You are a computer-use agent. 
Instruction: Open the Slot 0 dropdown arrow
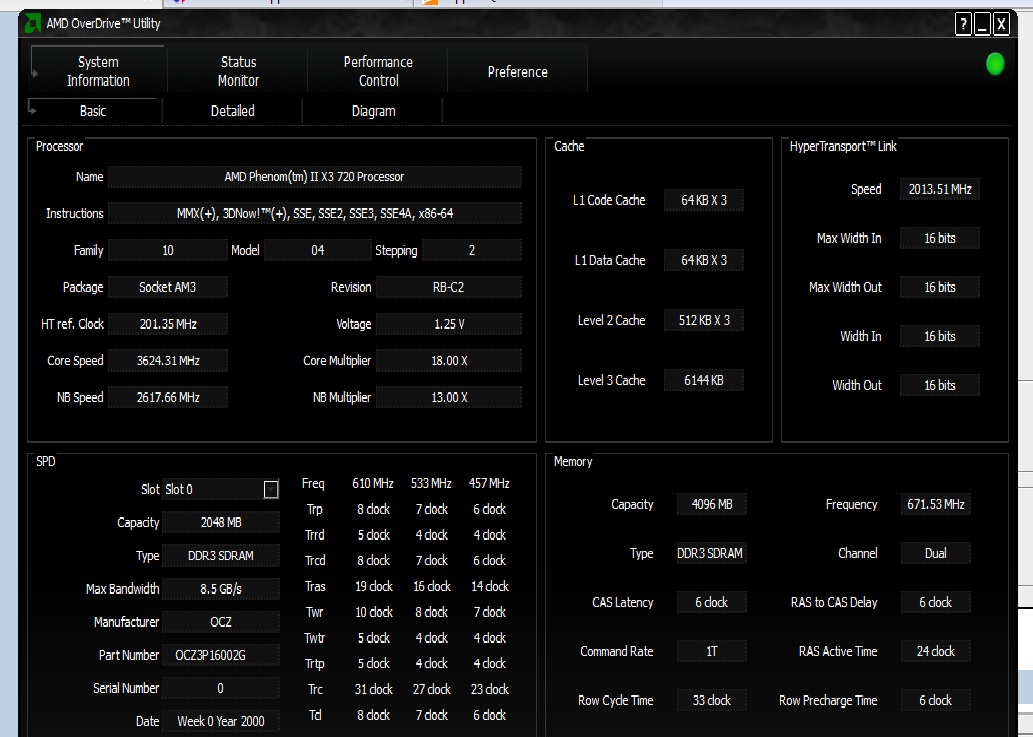pyautogui.click(x=271, y=489)
